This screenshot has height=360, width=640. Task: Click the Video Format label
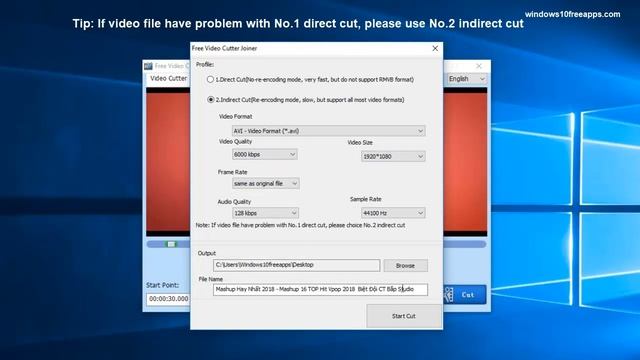(x=236, y=116)
